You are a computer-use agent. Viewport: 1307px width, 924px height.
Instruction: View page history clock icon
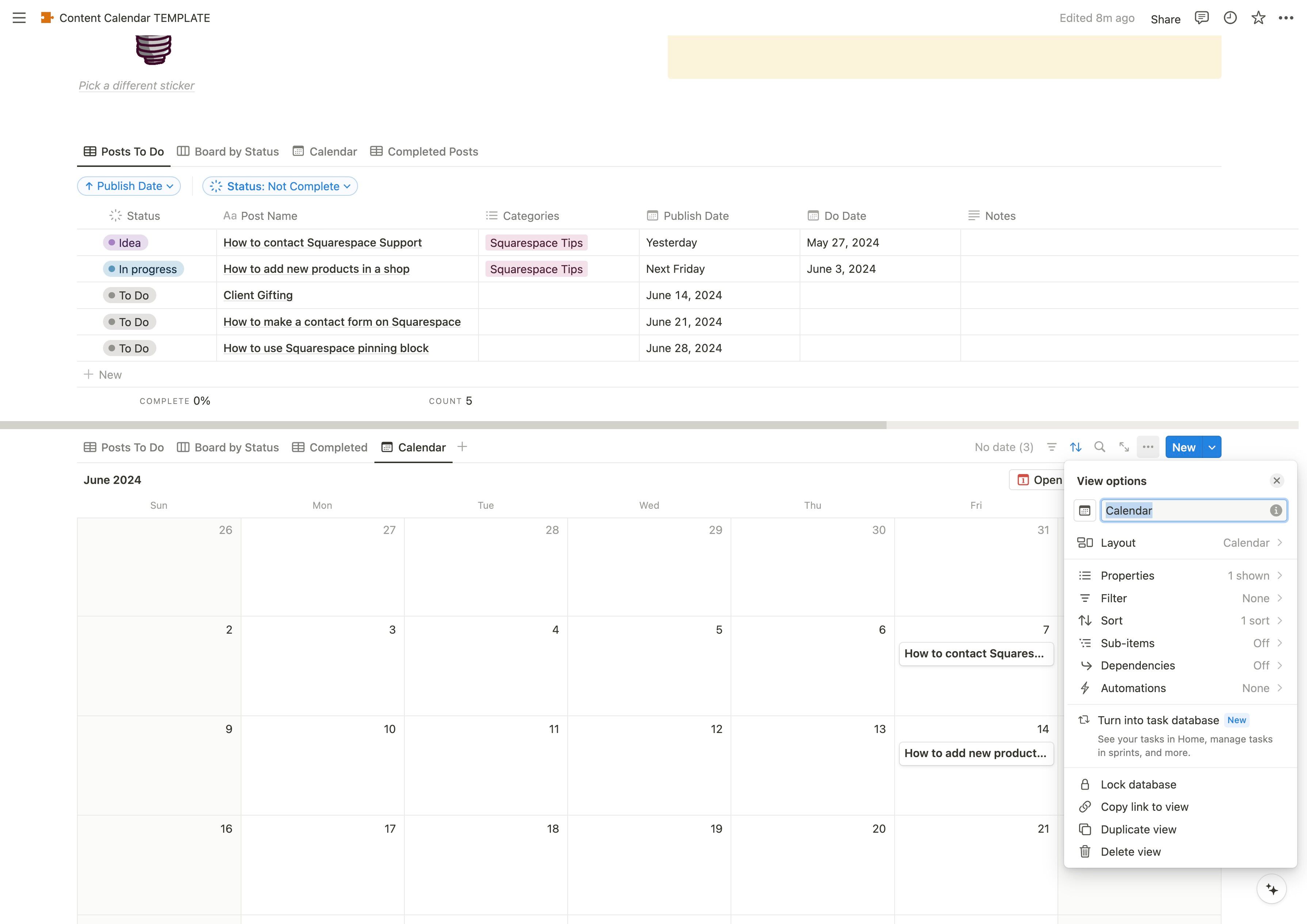pos(1230,18)
